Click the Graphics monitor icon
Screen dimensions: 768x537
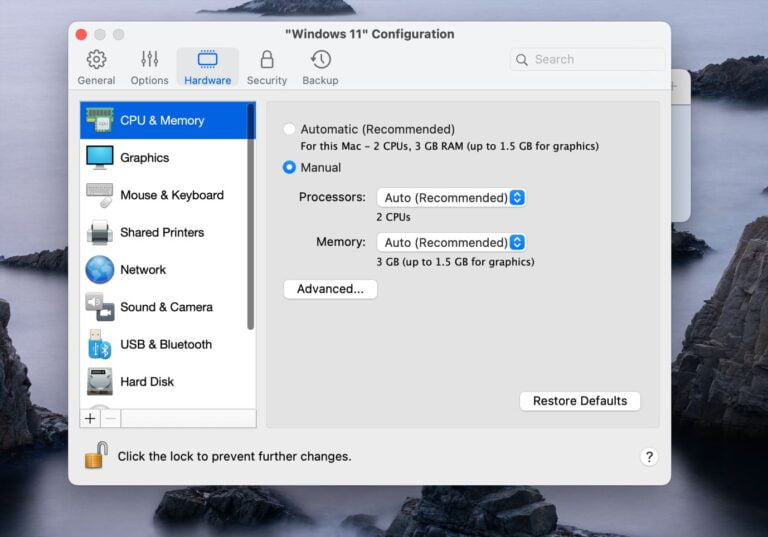click(100, 158)
